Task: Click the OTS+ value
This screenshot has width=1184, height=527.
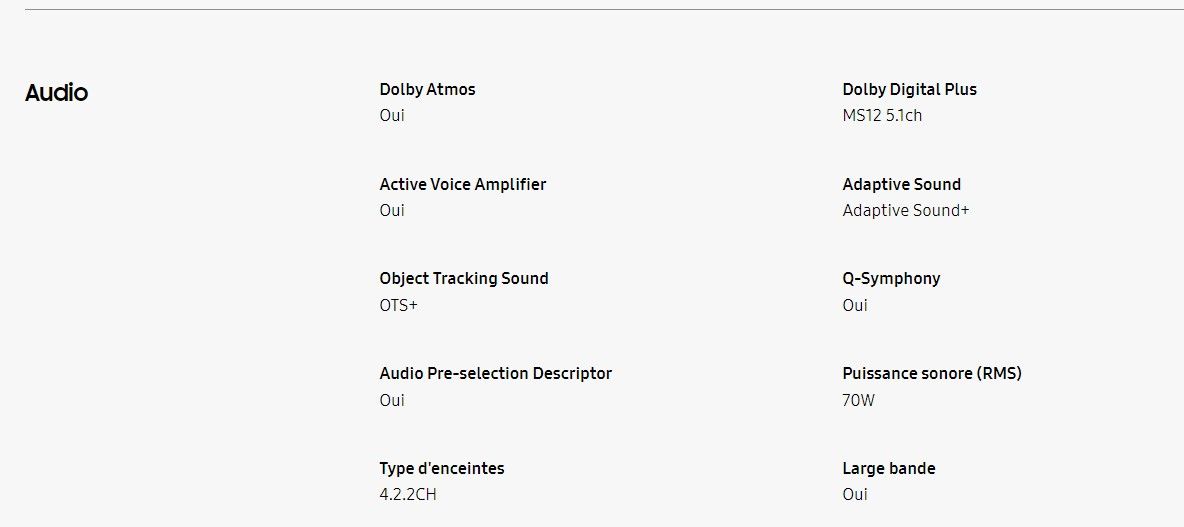Action: [x=398, y=306]
